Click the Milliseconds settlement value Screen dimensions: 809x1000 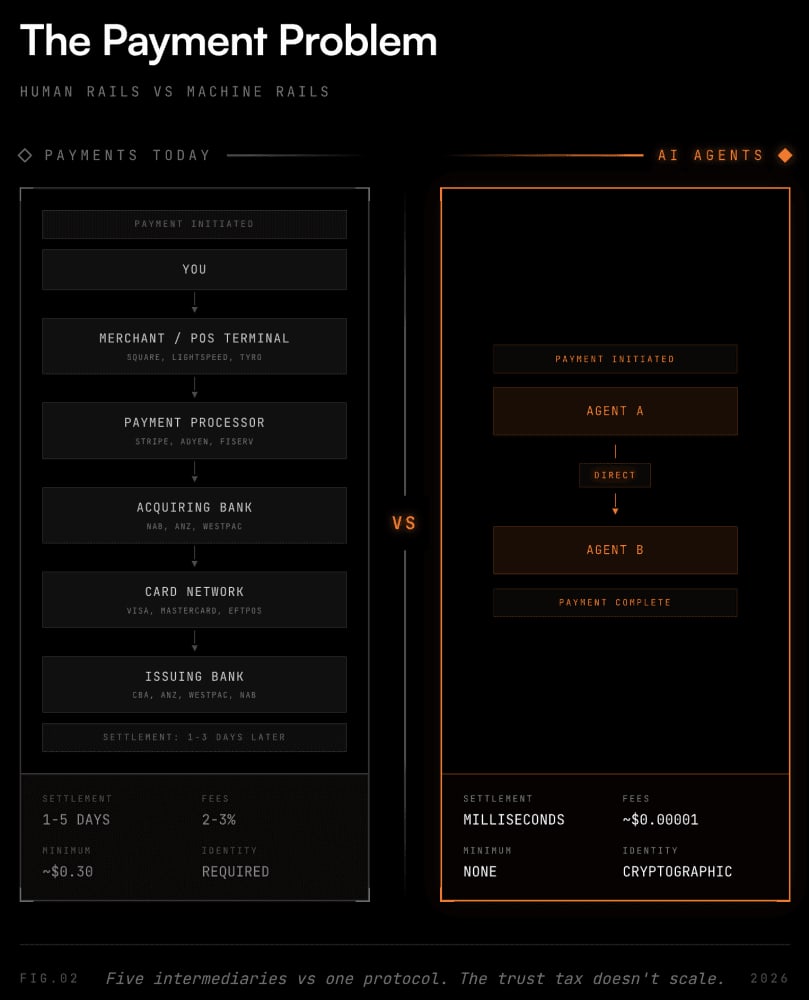point(514,820)
